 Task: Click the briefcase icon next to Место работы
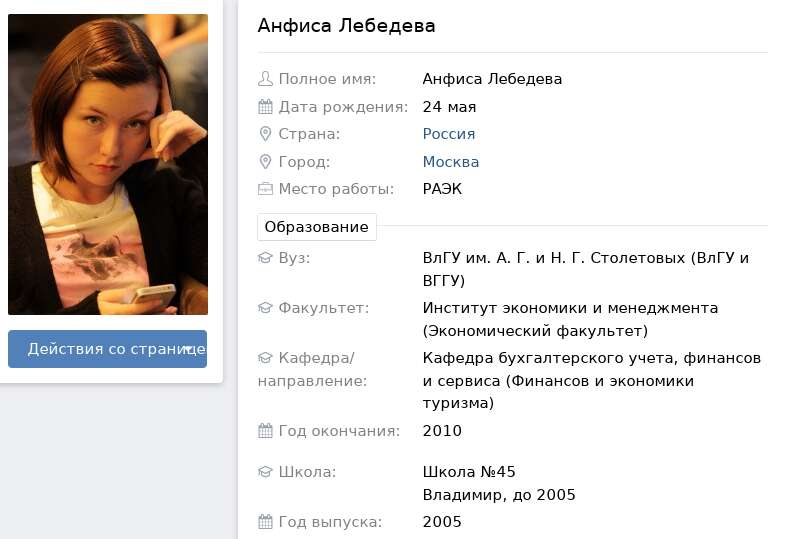[265, 189]
